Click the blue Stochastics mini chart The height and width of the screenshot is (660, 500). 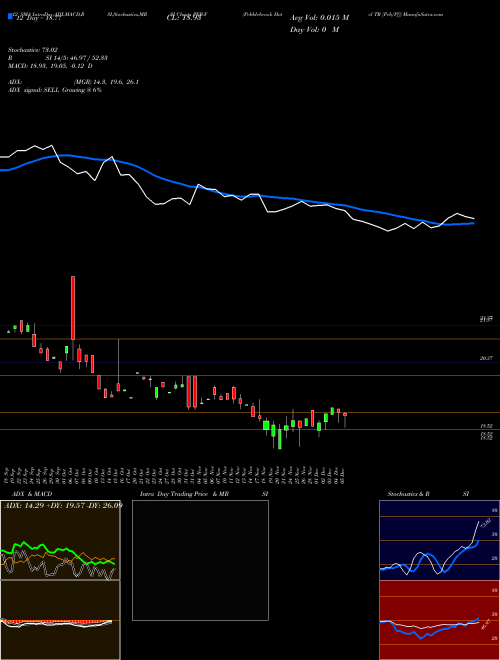point(439,540)
